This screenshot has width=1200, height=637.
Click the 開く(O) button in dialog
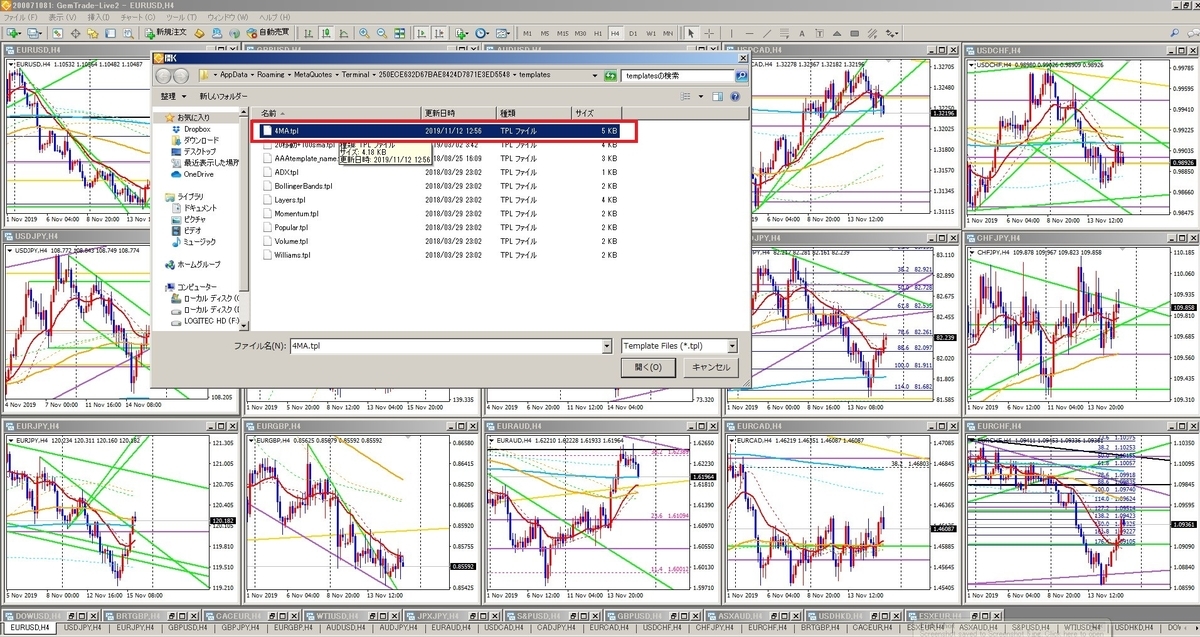click(648, 367)
